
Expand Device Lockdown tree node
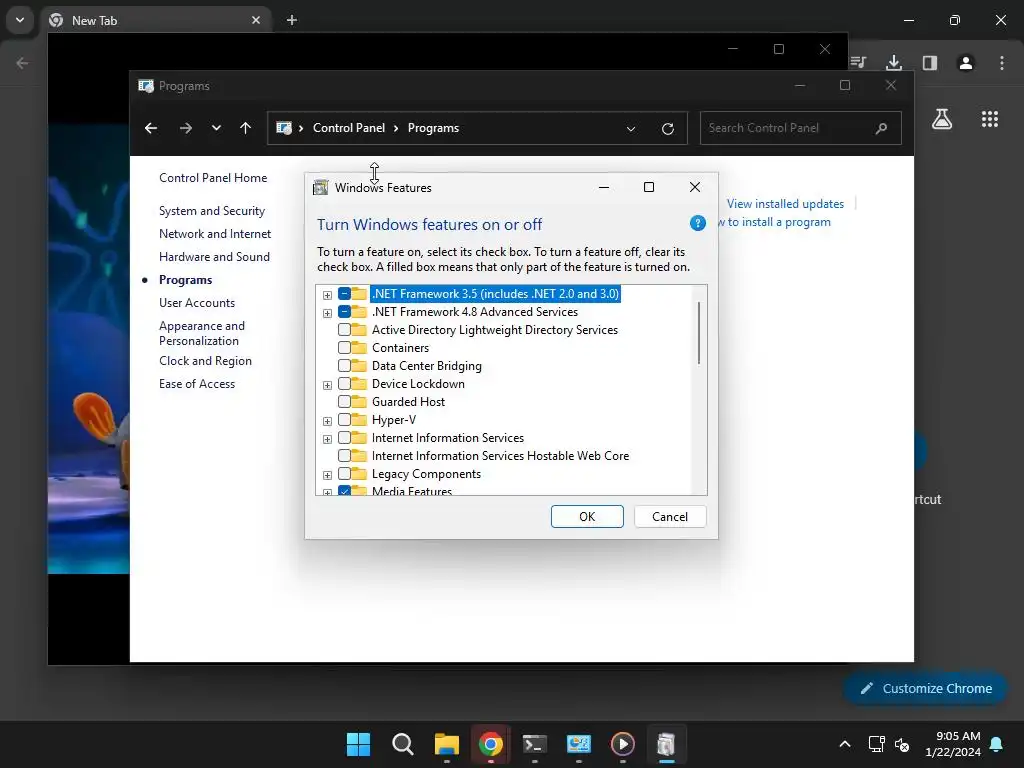[327, 385]
